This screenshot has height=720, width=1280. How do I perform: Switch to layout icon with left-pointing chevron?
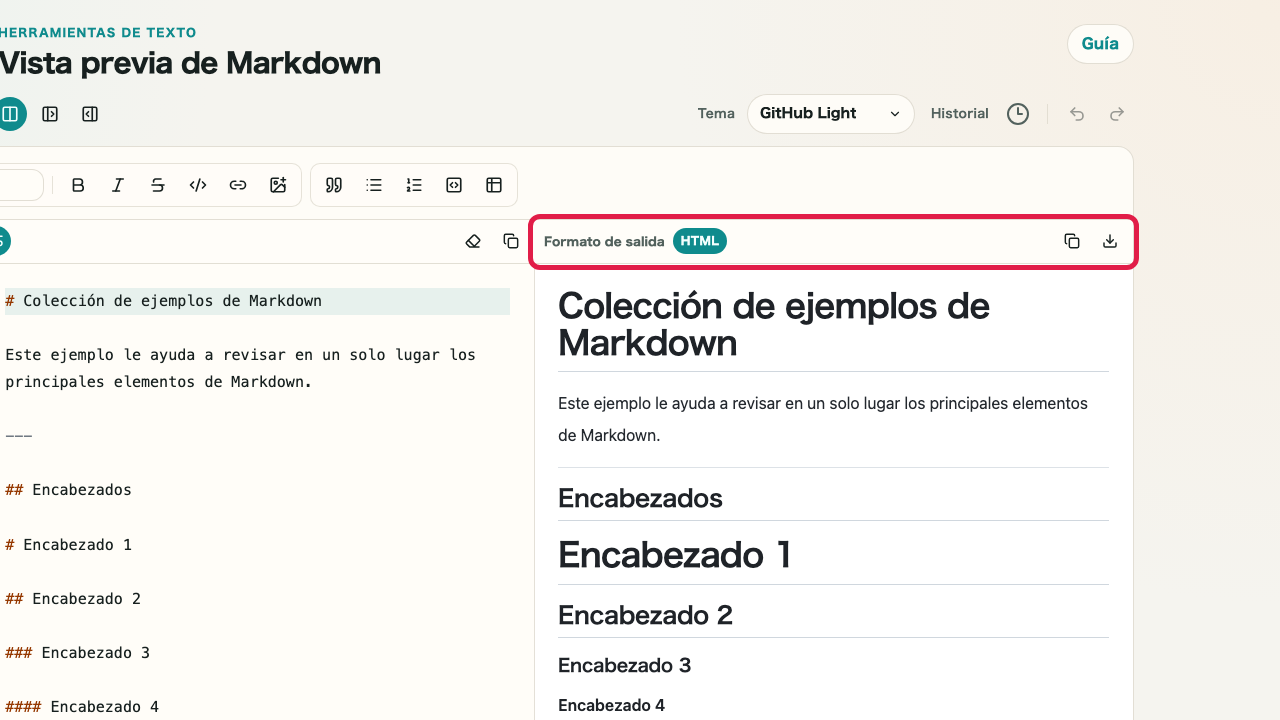[90, 114]
